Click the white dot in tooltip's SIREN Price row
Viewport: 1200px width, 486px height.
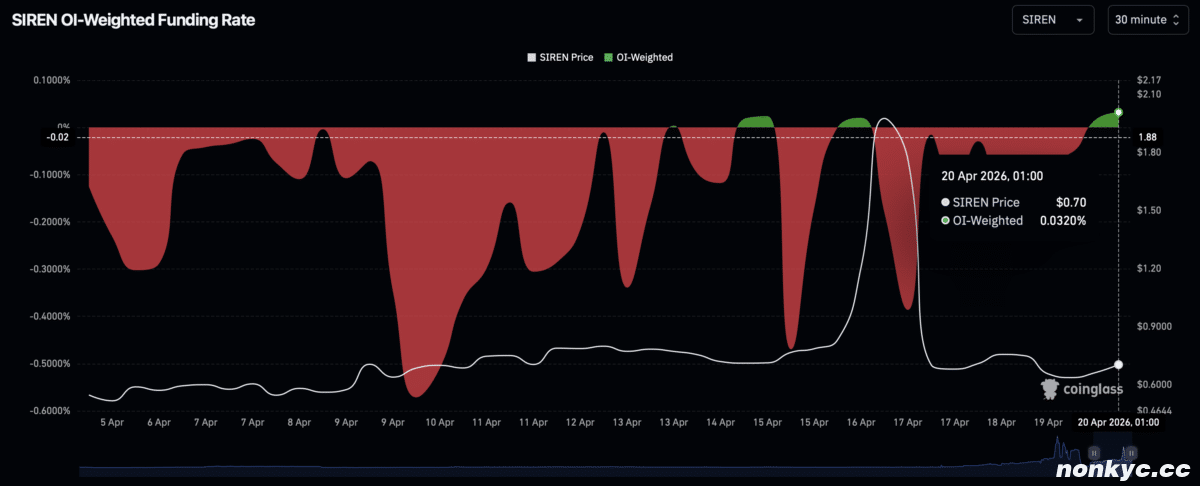coord(945,202)
